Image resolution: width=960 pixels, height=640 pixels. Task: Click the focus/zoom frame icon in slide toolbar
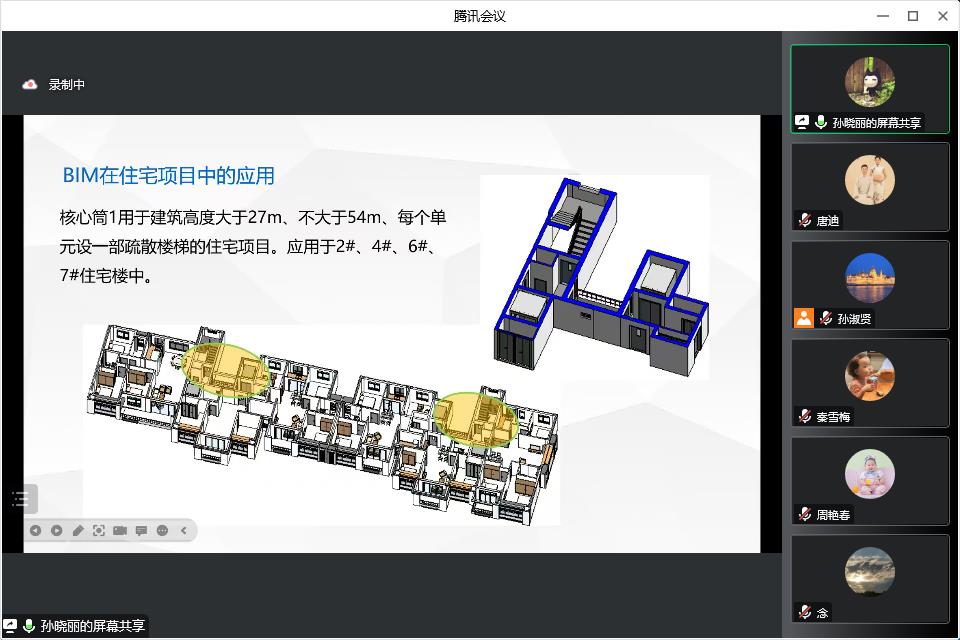pyautogui.click(x=99, y=530)
